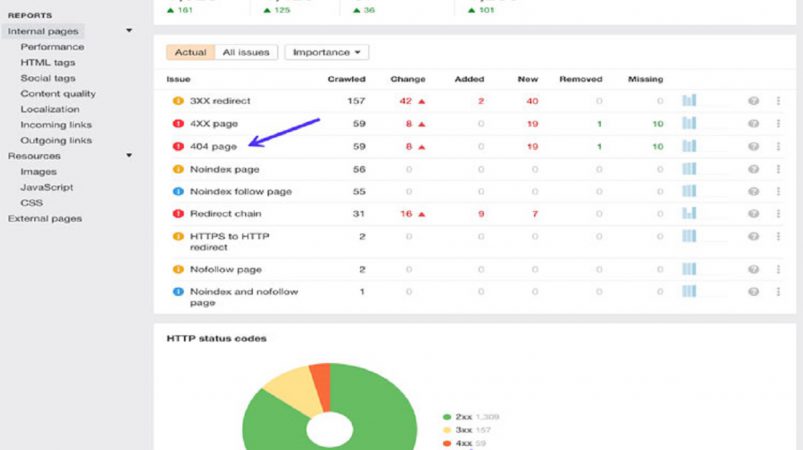The height and width of the screenshot is (450, 803).
Task: Open three-dot menu for Nofollow page row
Action: (x=778, y=269)
